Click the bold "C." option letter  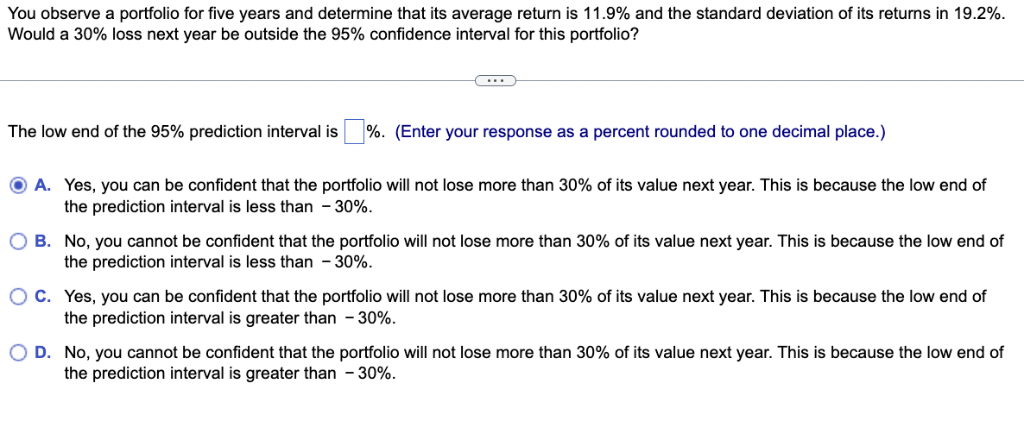coord(43,297)
